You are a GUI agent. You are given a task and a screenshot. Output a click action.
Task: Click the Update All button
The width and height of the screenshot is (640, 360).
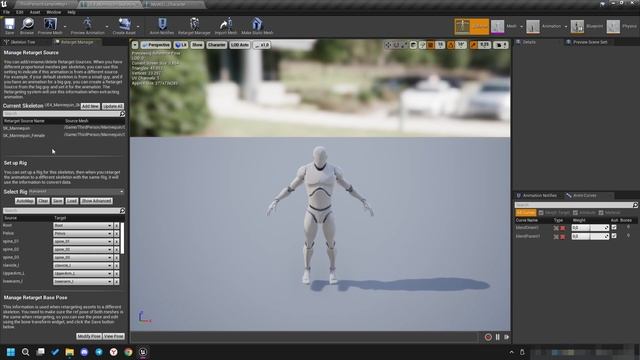(x=113, y=106)
